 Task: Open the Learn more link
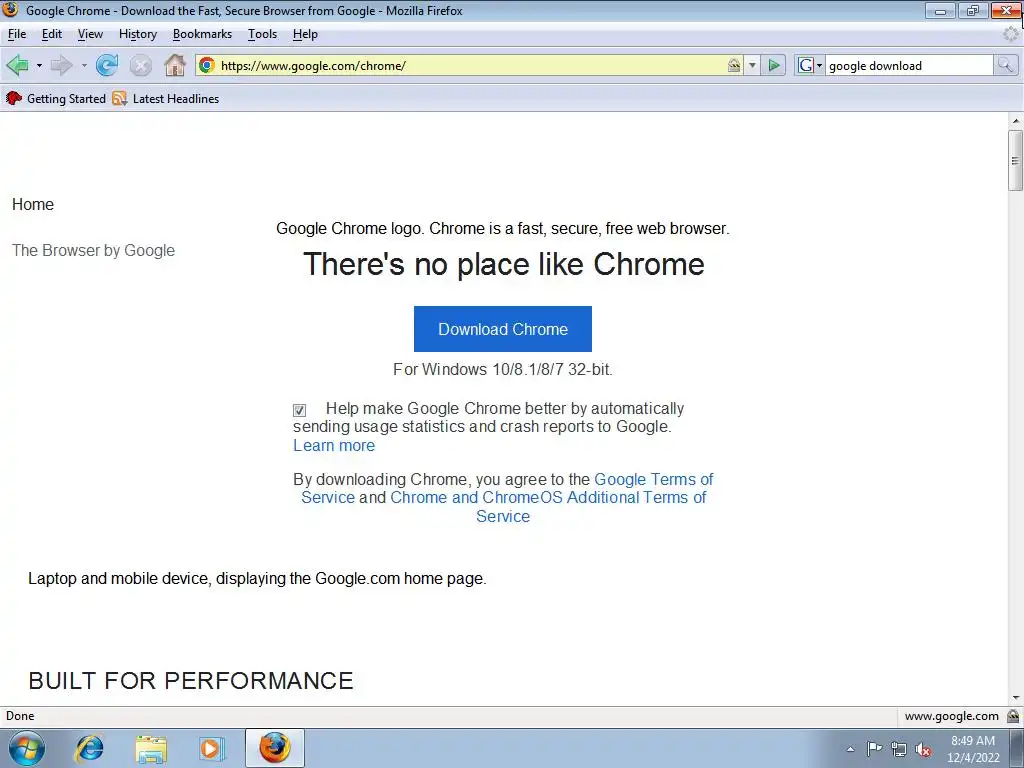point(334,445)
